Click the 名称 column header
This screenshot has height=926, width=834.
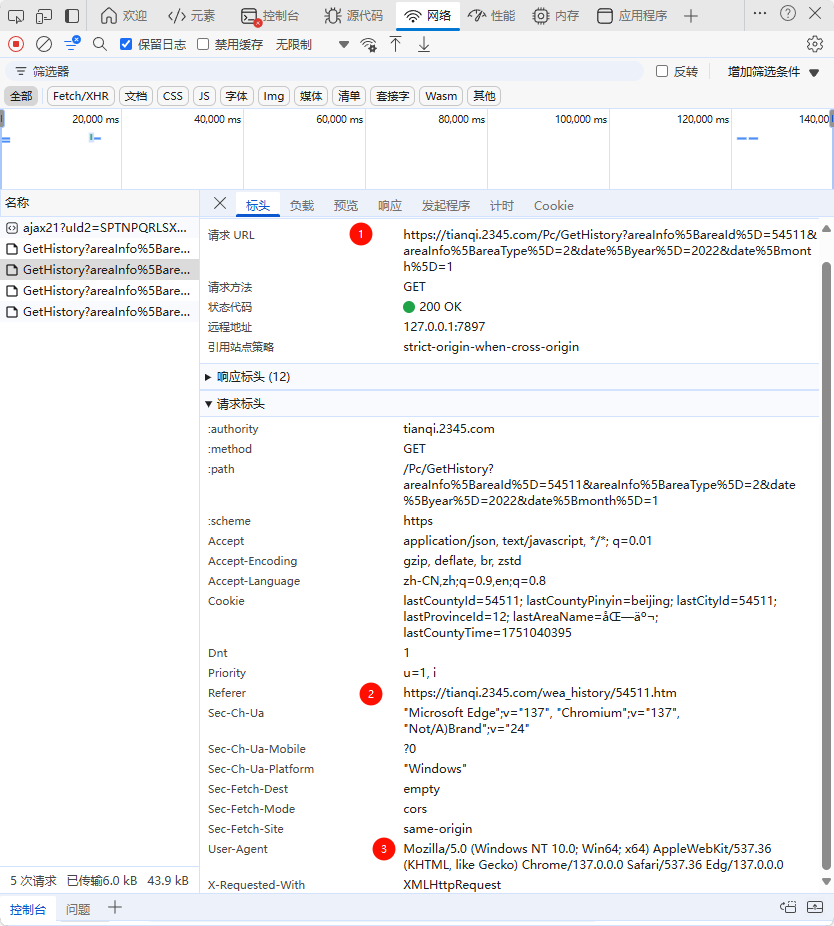tap(99, 203)
